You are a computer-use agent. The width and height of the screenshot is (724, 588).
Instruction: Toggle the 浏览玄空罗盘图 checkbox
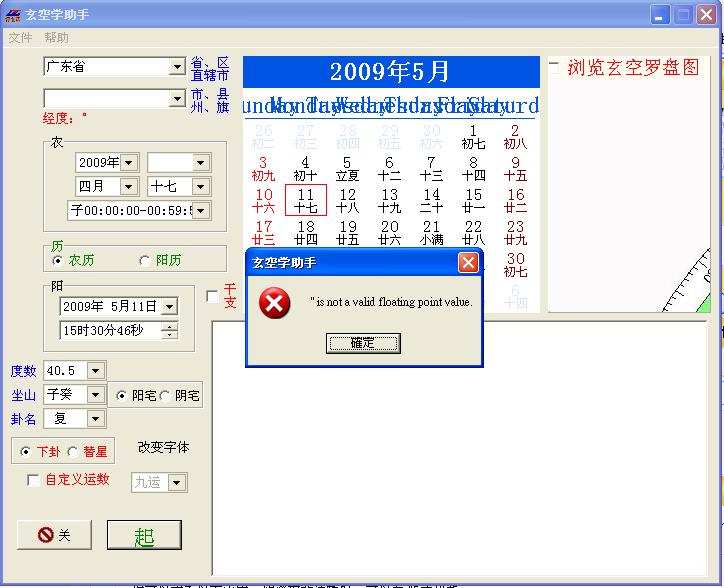[555, 68]
